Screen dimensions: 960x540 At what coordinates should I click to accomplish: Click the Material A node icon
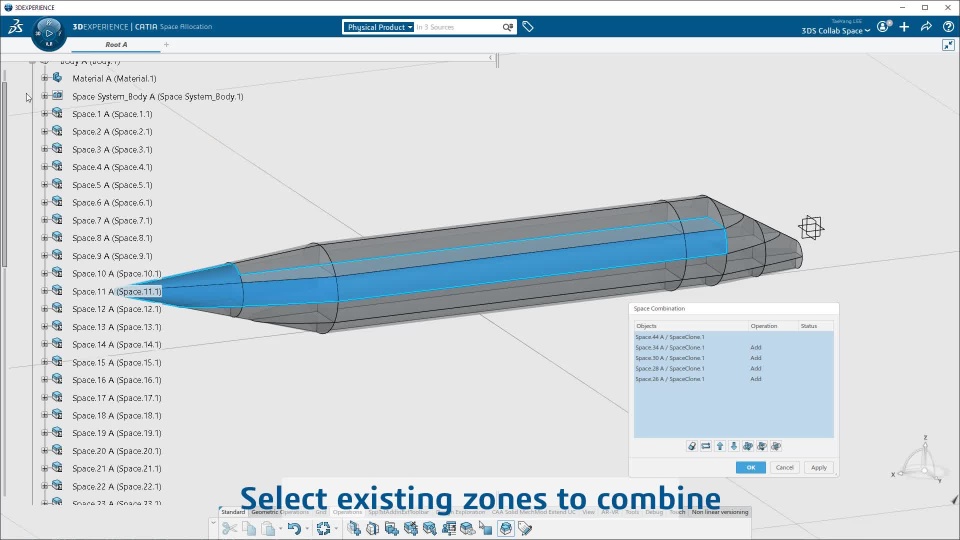57,78
